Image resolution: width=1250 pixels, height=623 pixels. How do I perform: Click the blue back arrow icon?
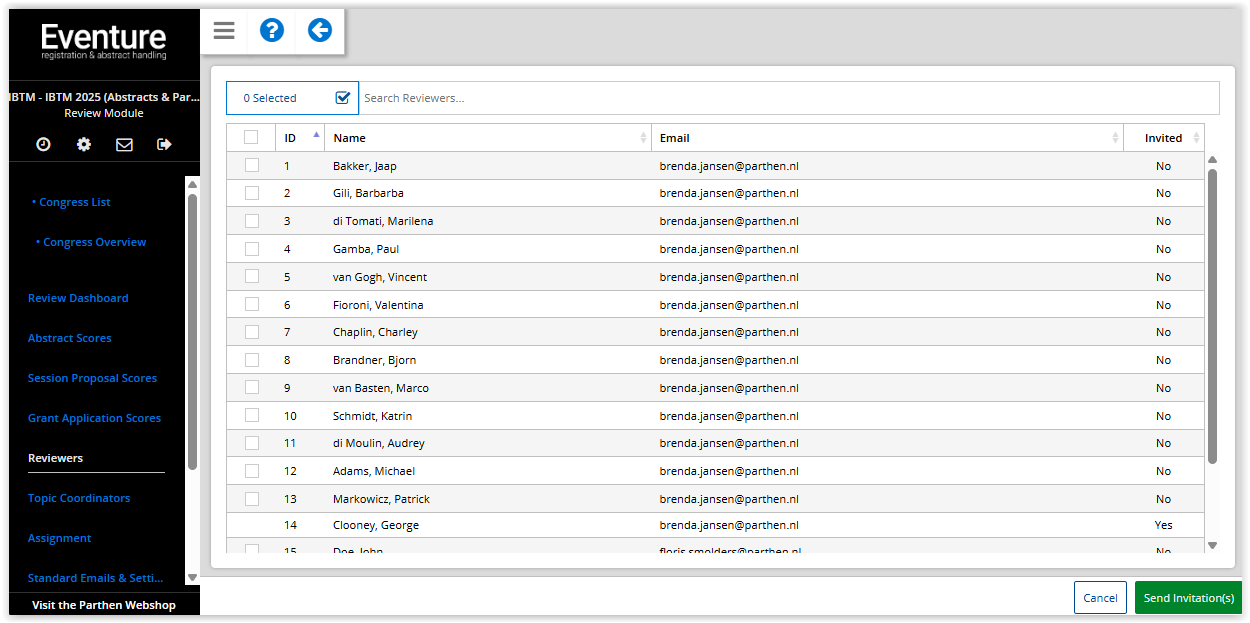coord(320,31)
